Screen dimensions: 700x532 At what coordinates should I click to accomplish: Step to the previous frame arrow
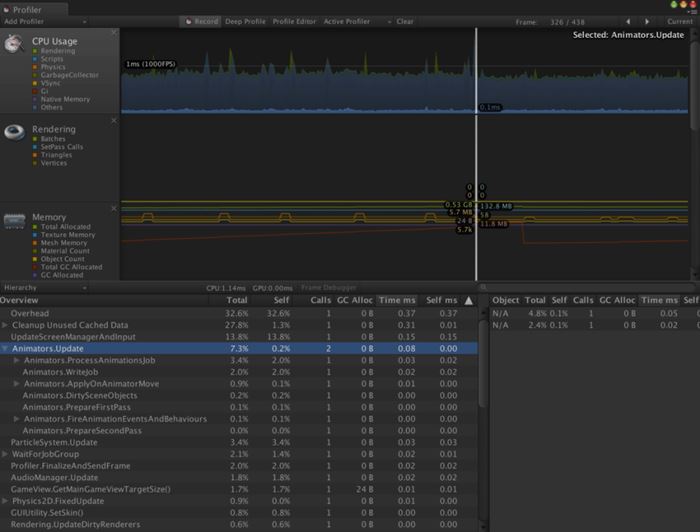pyautogui.click(x=627, y=21)
